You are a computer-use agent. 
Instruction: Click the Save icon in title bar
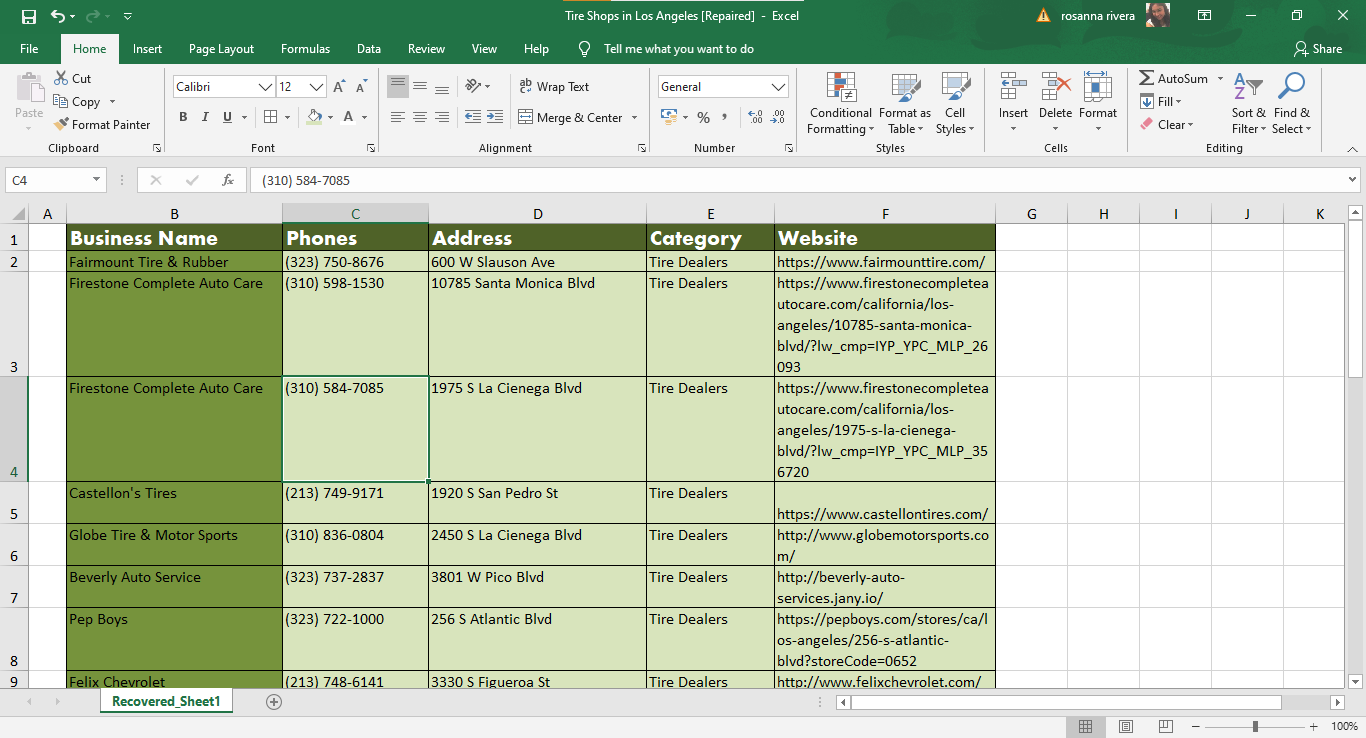click(x=28, y=16)
